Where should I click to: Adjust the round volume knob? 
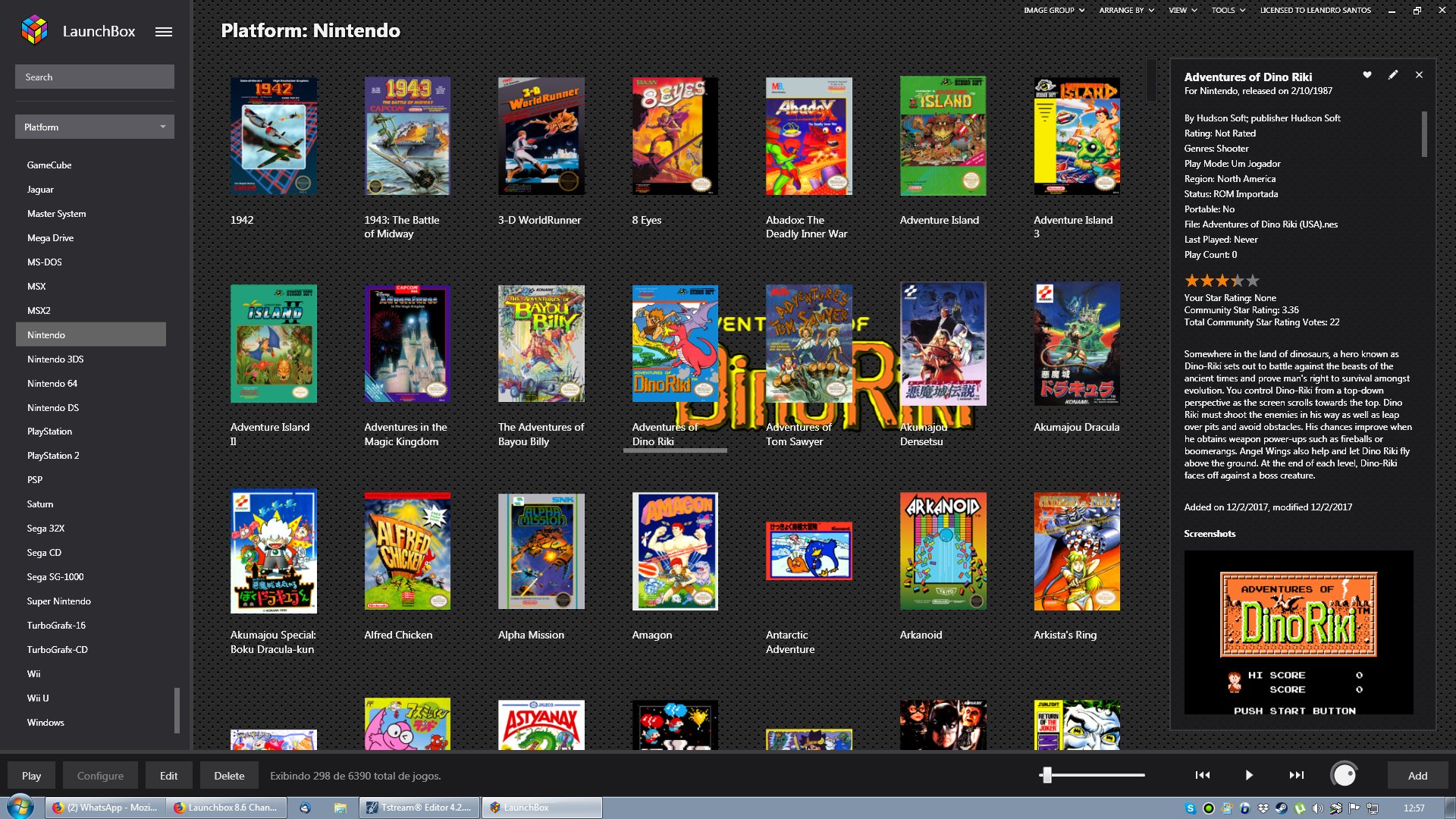coord(1344,775)
